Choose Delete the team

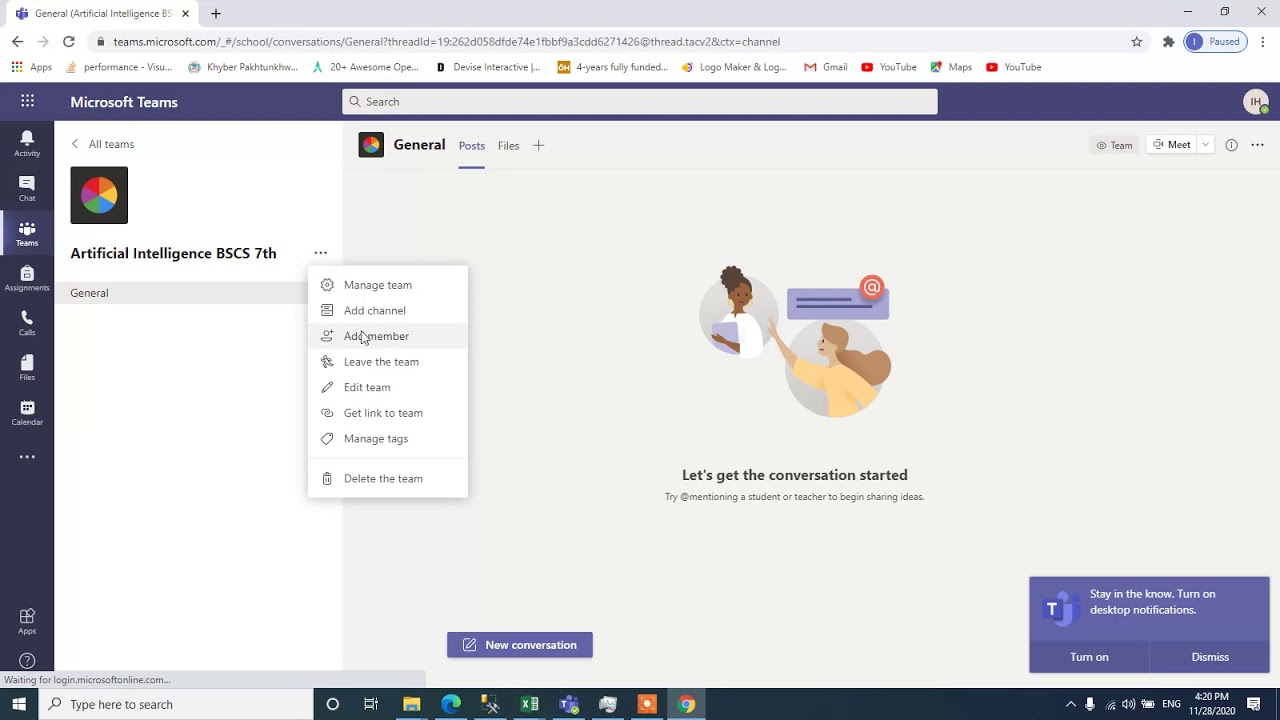387,478
